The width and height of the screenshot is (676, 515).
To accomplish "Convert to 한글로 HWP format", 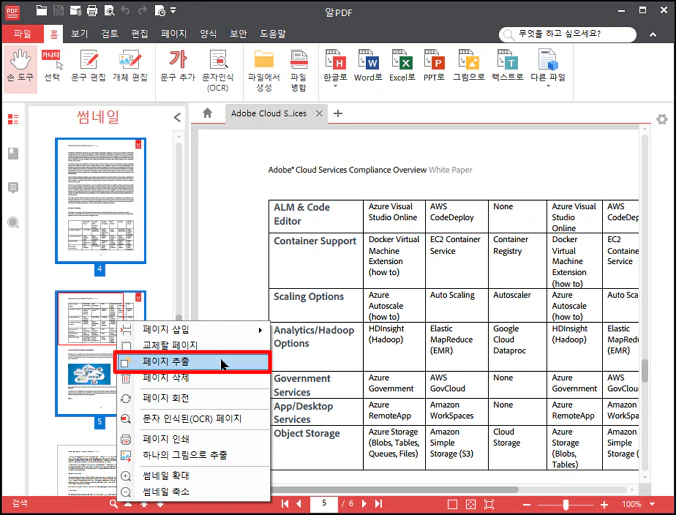I will click(335, 66).
